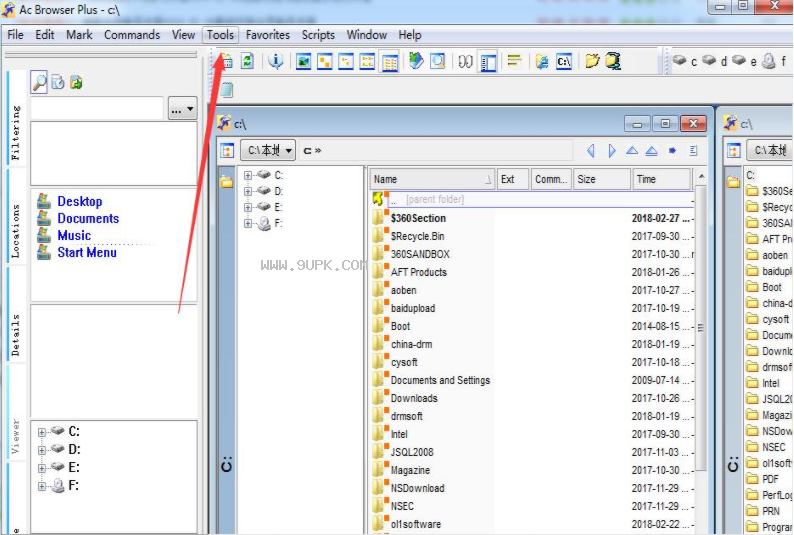Open the Tools menu
Viewport: 794px width, 535px height.
tap(220, 35)
